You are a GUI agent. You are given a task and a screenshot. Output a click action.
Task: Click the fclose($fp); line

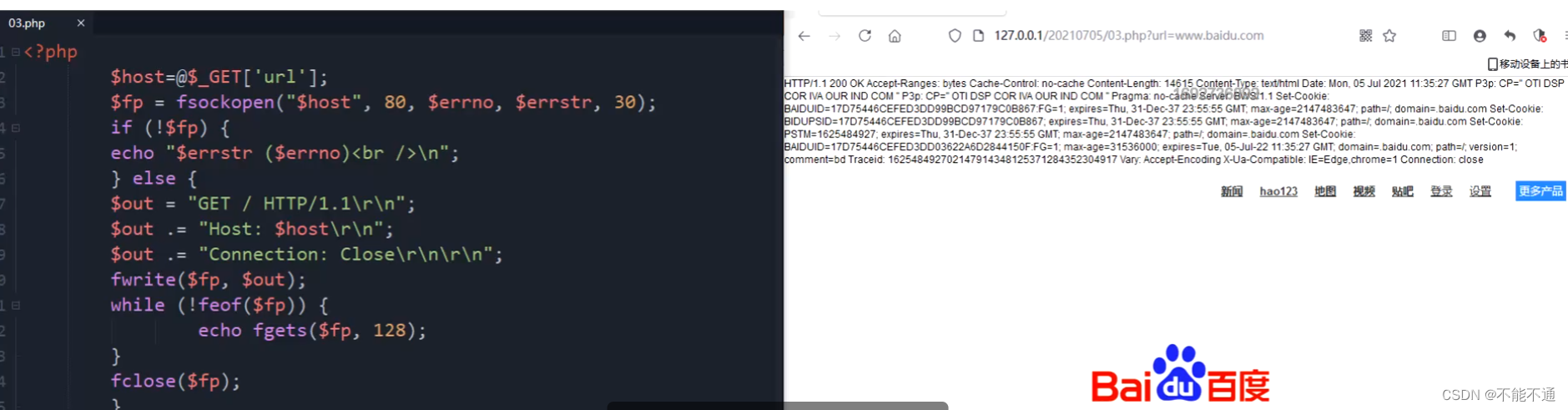pyautogui.click(x=175, y=381)
